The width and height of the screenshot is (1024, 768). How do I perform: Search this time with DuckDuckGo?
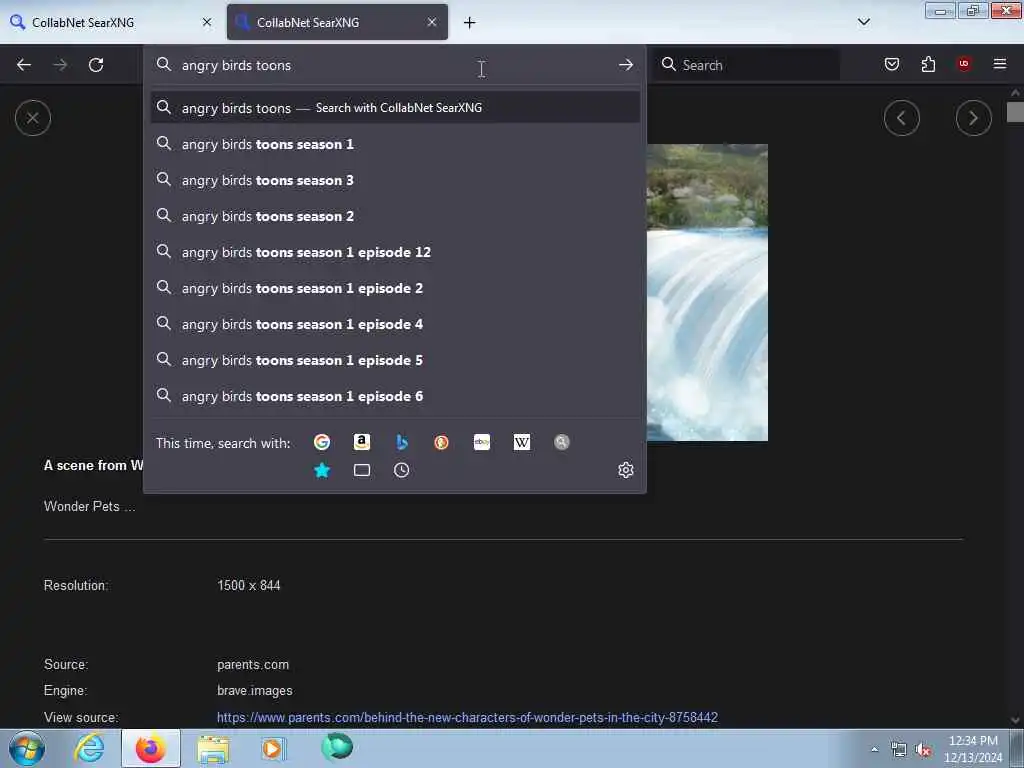(441, 442)
